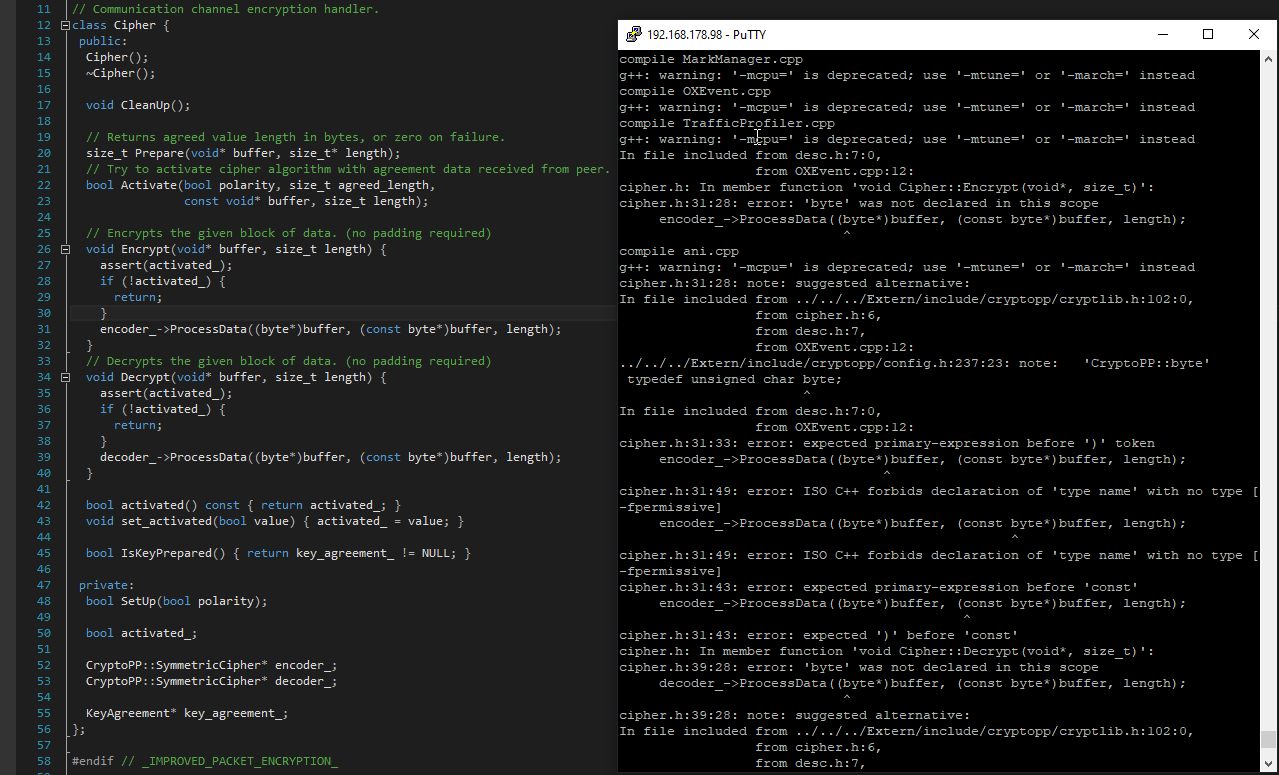This screenshot has width=1279, height=775.
Task: Click 'compile ani.cpp' in PuTTY output
Action: click(x=679, y=251)
